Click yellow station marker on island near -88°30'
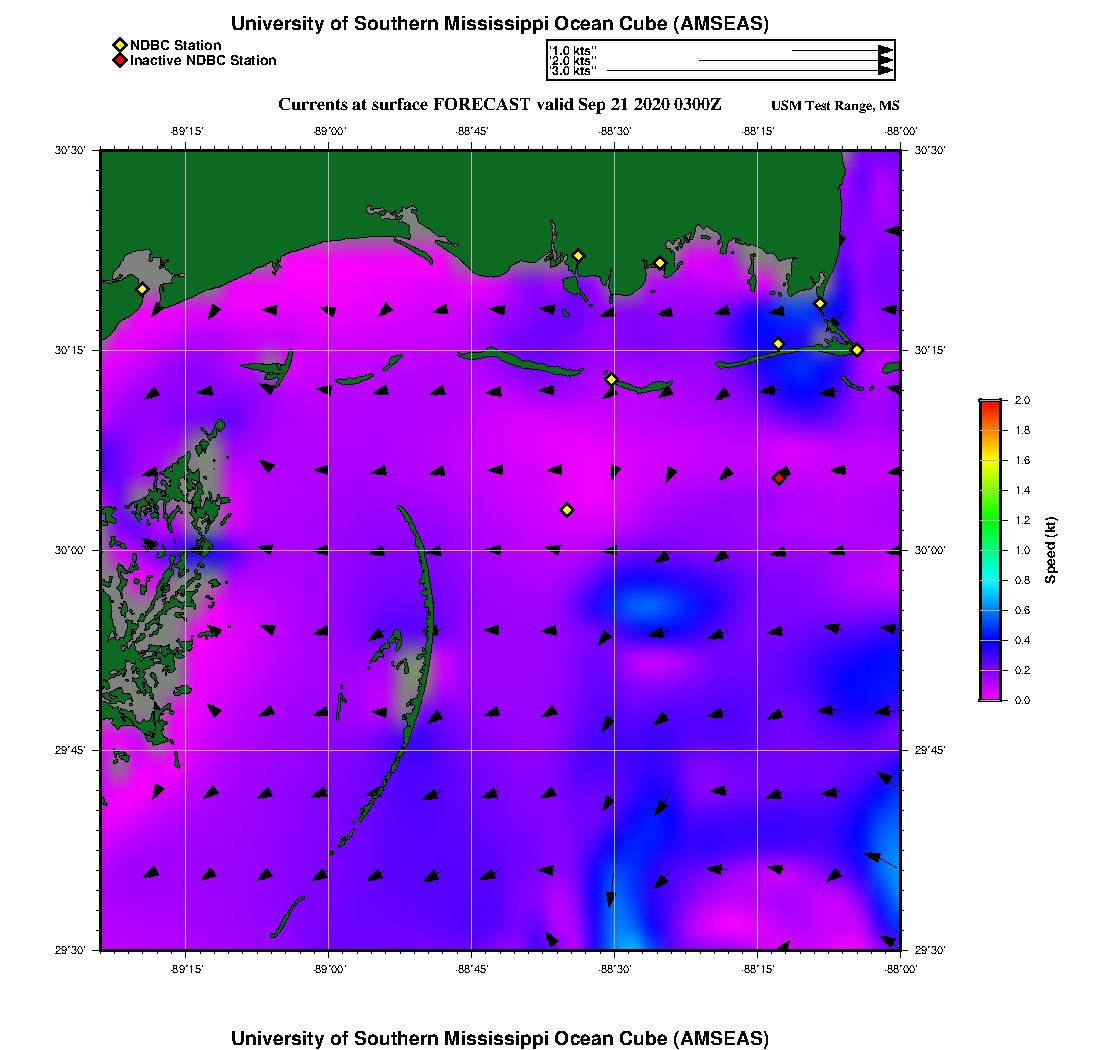Image resolution: width=1100 pixels, height=1050 pixels. [x=612, y=379]
